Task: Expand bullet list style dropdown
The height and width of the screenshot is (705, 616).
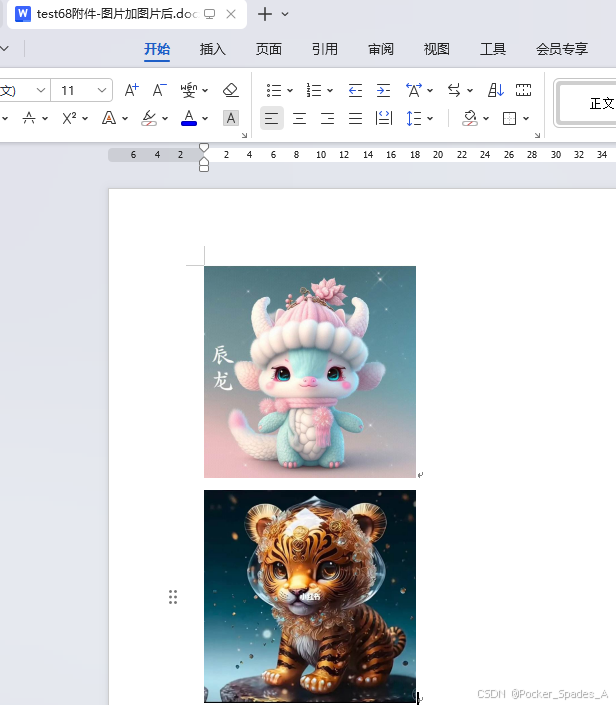Action: coord(290,90)
